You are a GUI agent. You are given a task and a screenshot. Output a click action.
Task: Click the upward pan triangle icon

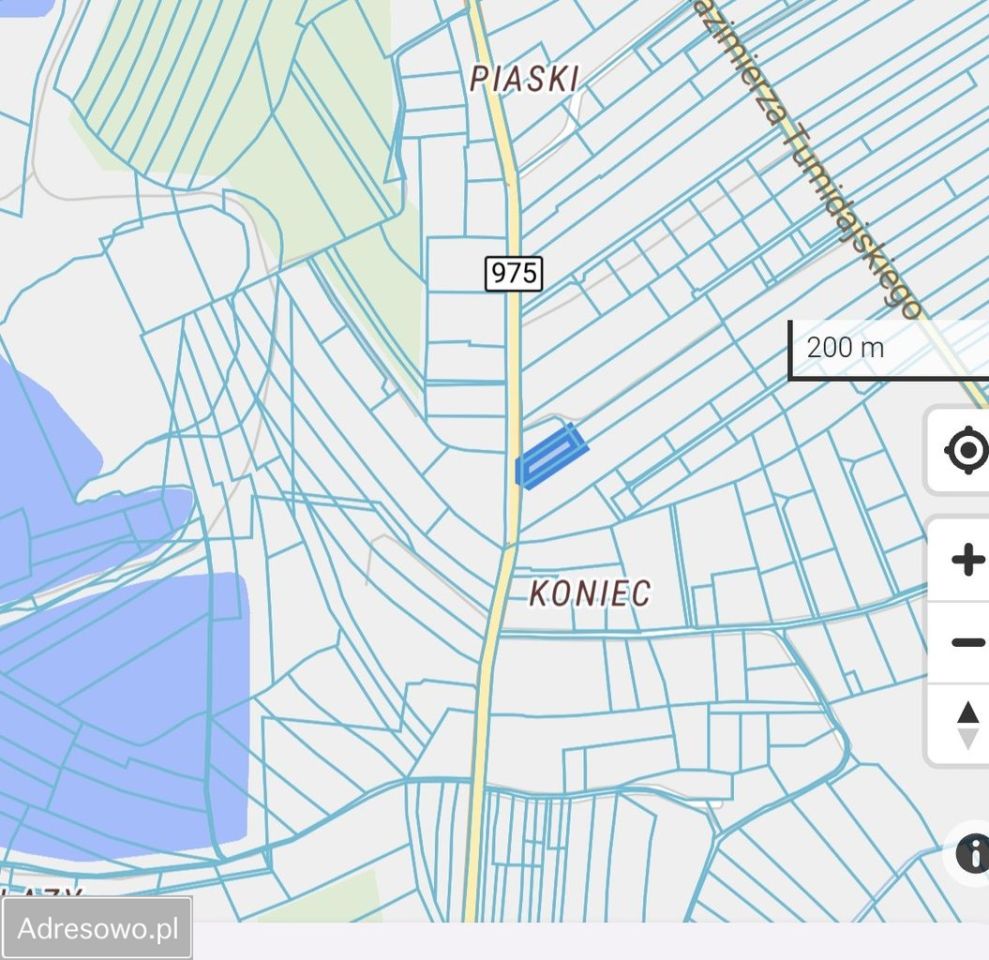[x=966, y=712]
